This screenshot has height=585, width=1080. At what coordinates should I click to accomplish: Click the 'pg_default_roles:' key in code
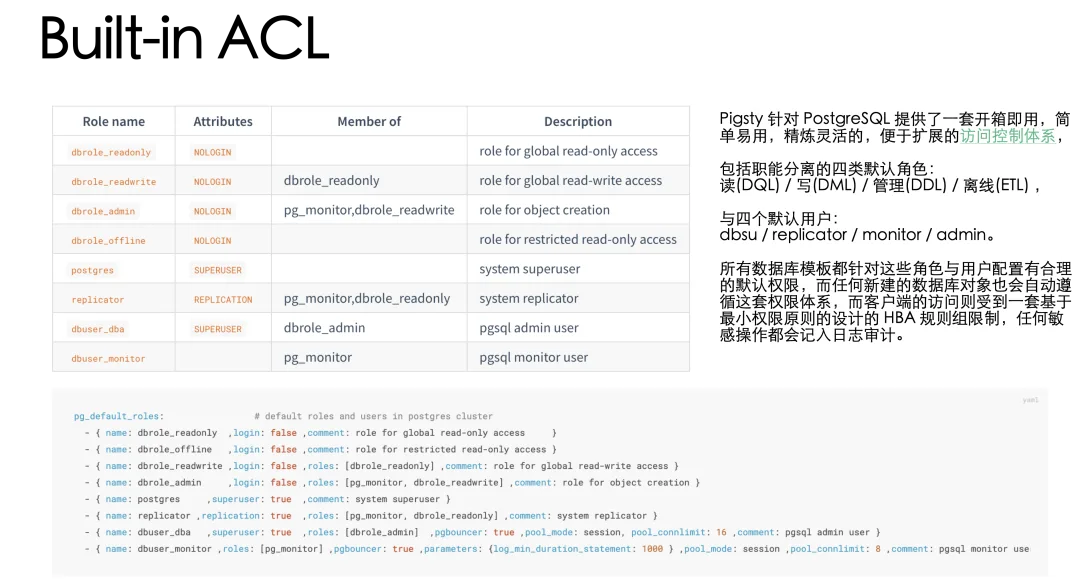pos(118,416)
